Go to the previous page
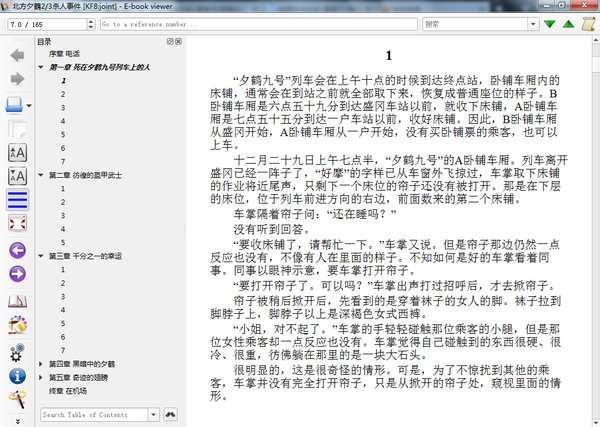The height and width of the screenshot is (427, 600). pyautogui.click(x=17, y=251)
